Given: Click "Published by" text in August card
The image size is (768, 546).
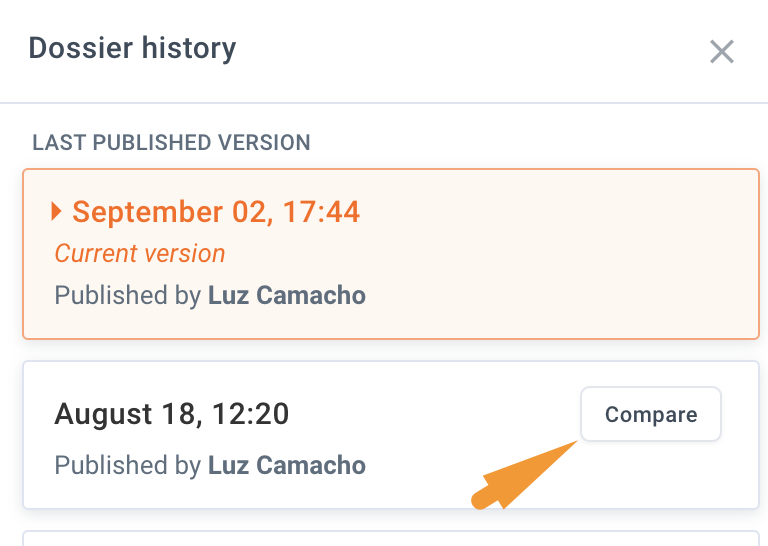Looking at the screenshot, I should [x=128, y=465].
